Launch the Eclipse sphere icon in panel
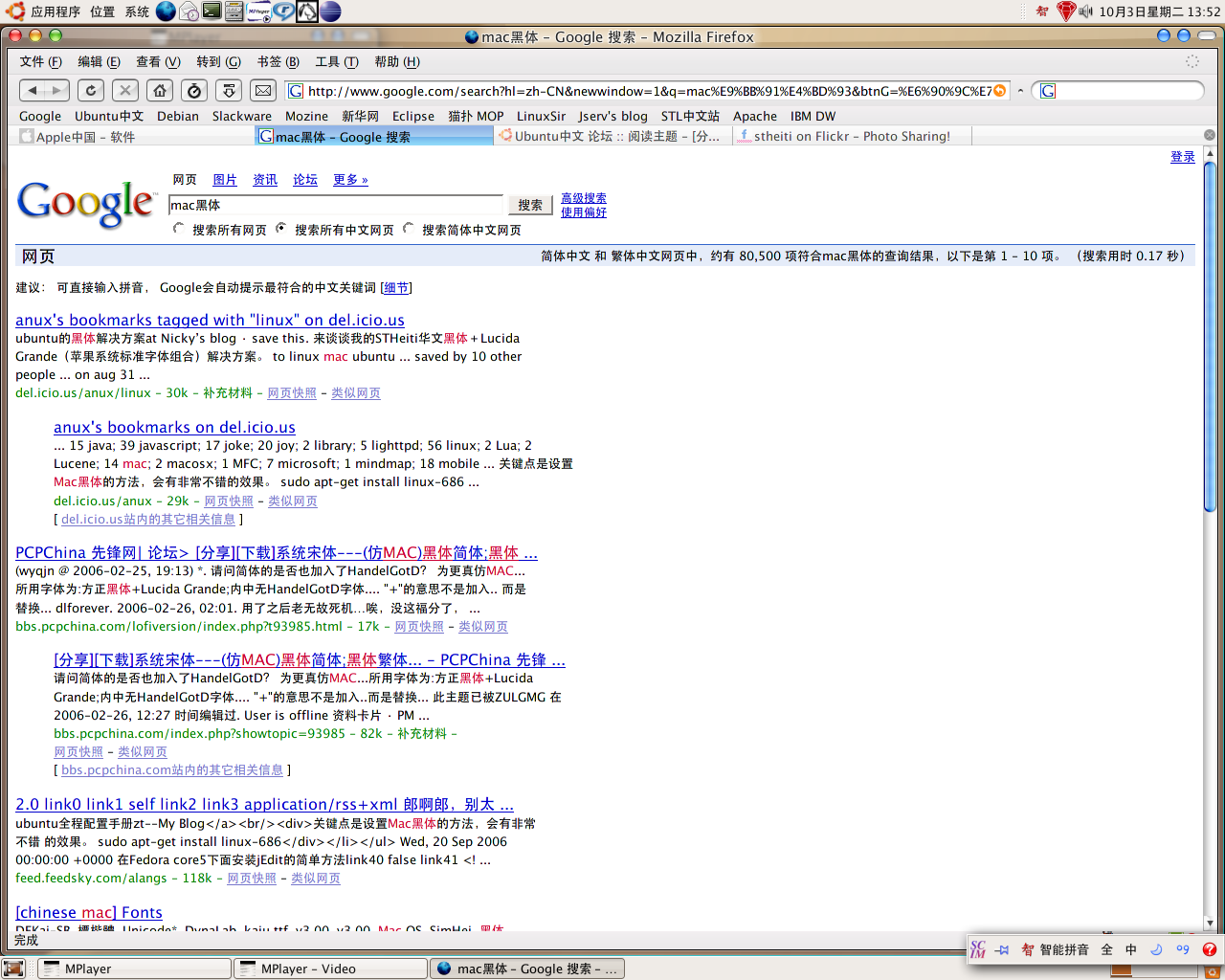Image resolution: width=1225 pixels, height=980 pixels. pos(330,11)
